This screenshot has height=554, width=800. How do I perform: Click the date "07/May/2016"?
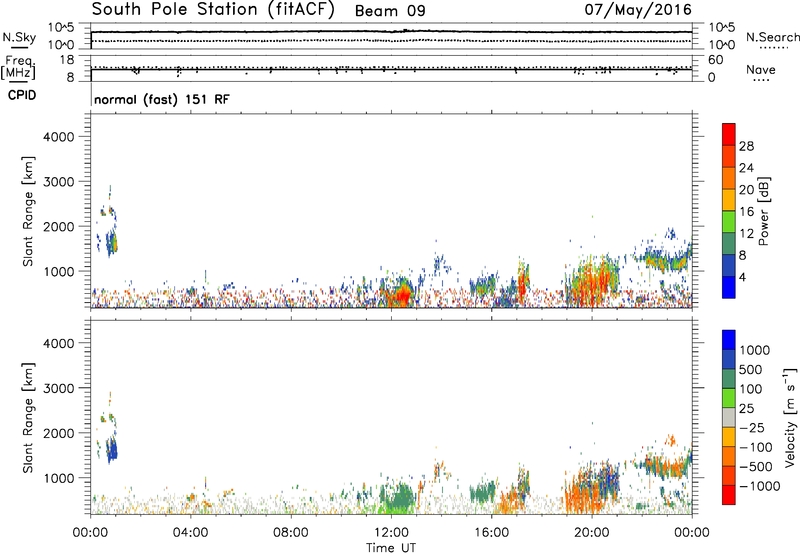pos(638,10)
